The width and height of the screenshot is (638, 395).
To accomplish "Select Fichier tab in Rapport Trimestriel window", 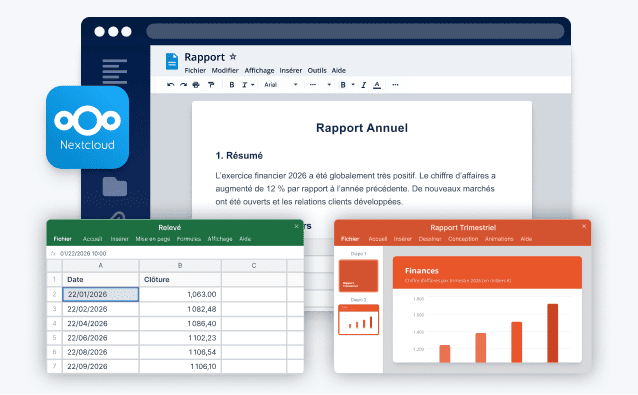I will tap(350, 239).
